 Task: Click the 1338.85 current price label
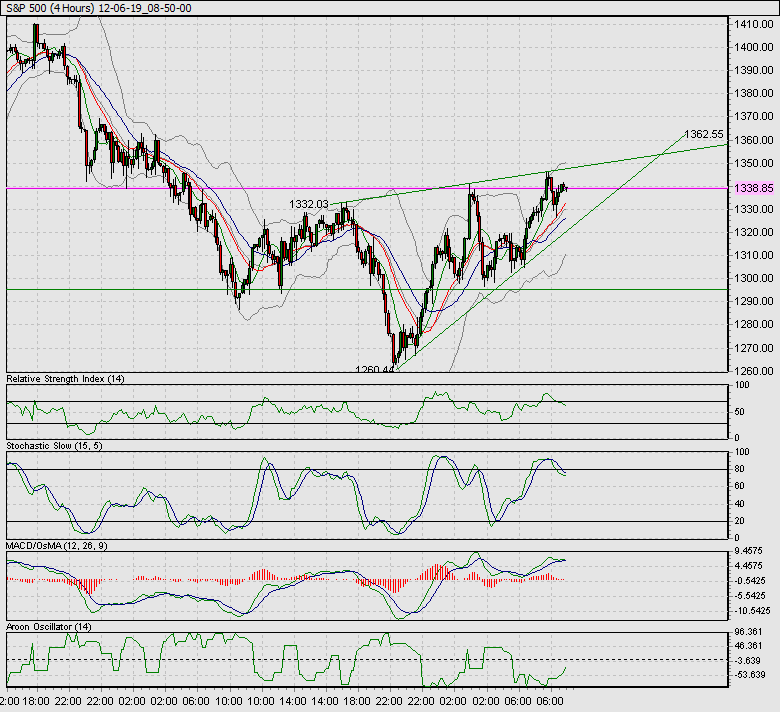coord(754,188)
